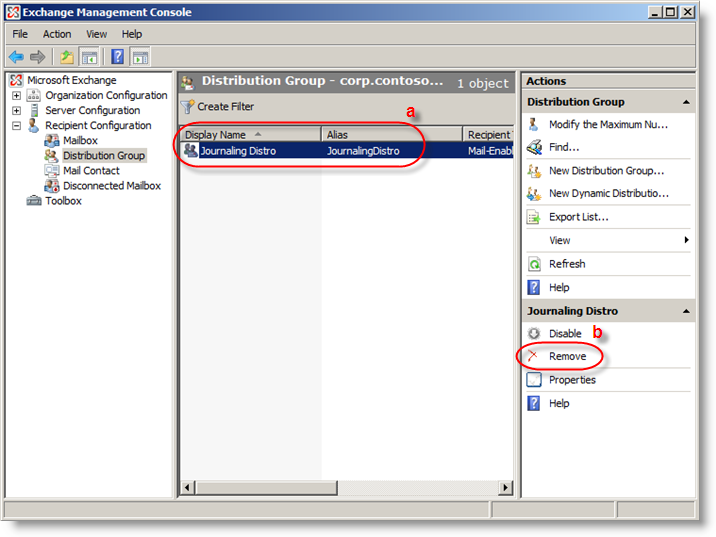Click the Modify the Maximum Number action icon
Screen dimensions: 716x537
(x=533, y=124)
